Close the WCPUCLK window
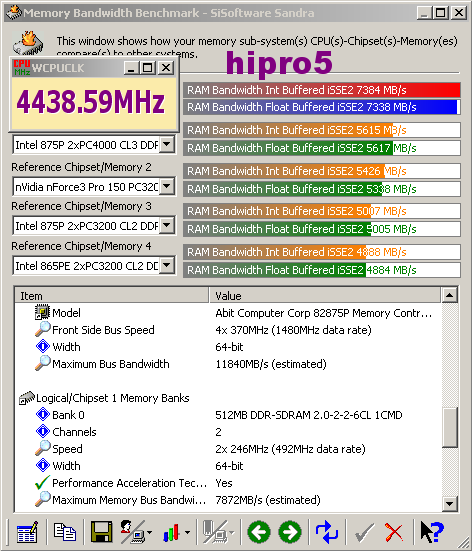 click(166, 67)
